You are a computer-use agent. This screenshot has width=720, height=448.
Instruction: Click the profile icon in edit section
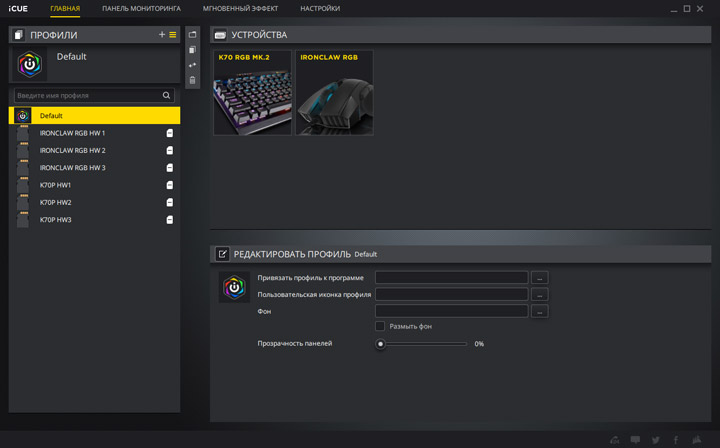pyautogui.click(x=234, y=287)
